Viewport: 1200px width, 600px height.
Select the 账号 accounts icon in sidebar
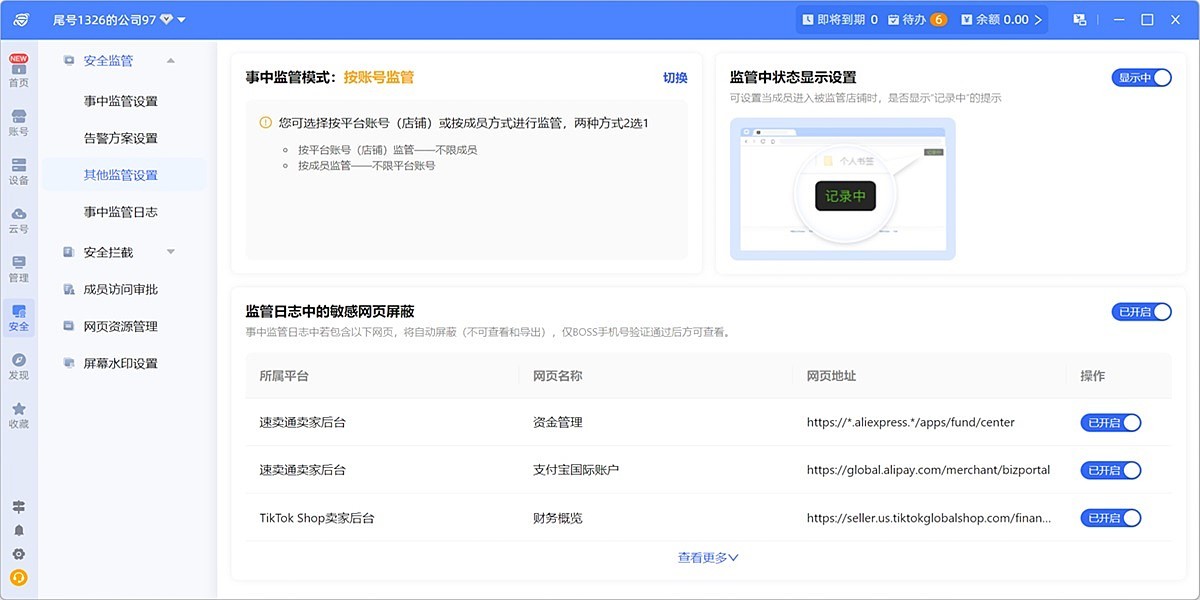click(x=18, y=120)
